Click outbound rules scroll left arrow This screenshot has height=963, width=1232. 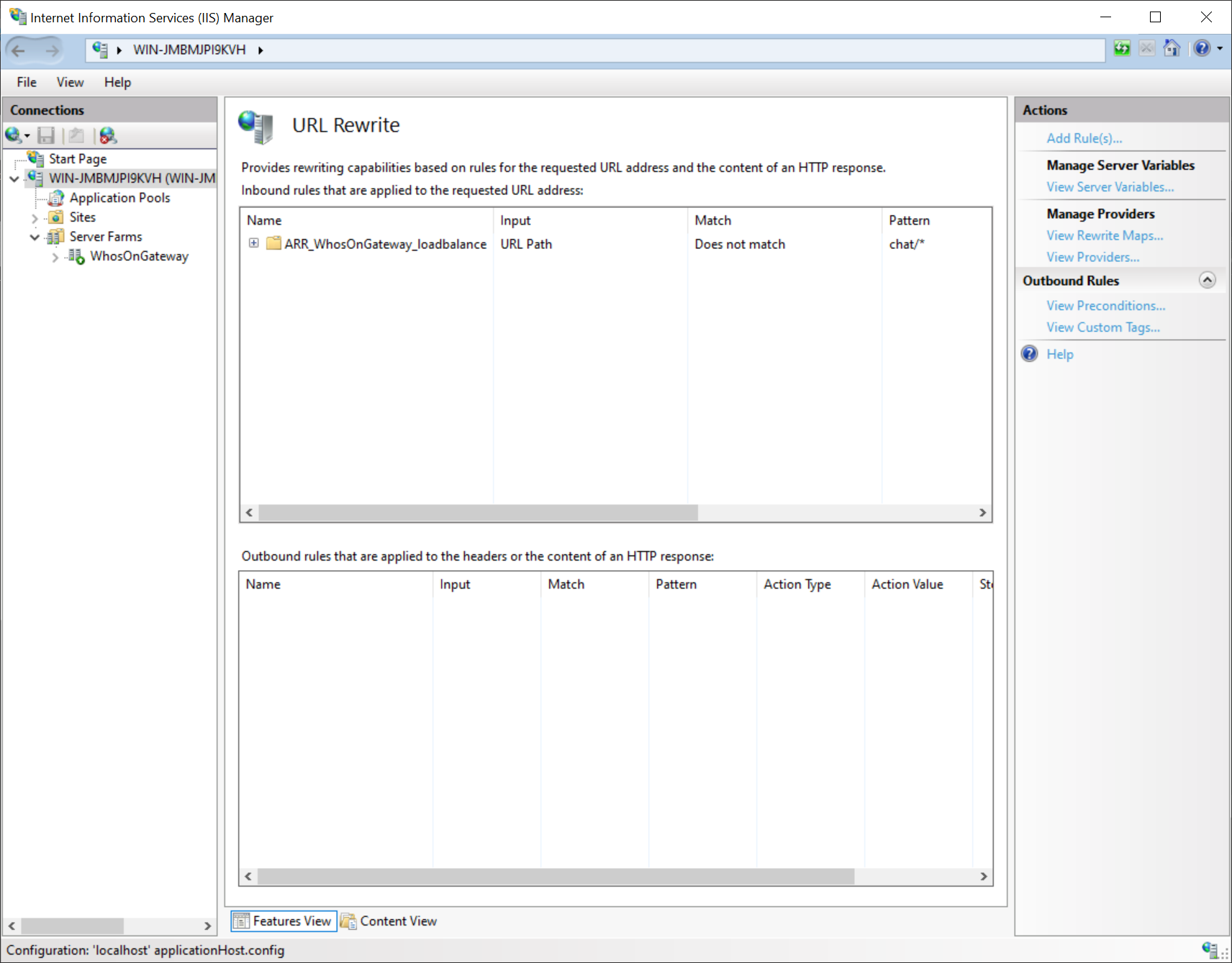[x=248, y=877]
